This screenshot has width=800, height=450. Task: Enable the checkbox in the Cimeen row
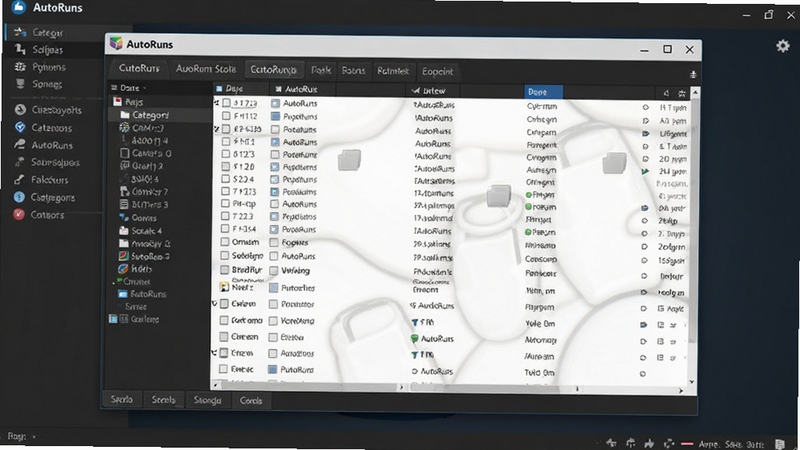223,337
